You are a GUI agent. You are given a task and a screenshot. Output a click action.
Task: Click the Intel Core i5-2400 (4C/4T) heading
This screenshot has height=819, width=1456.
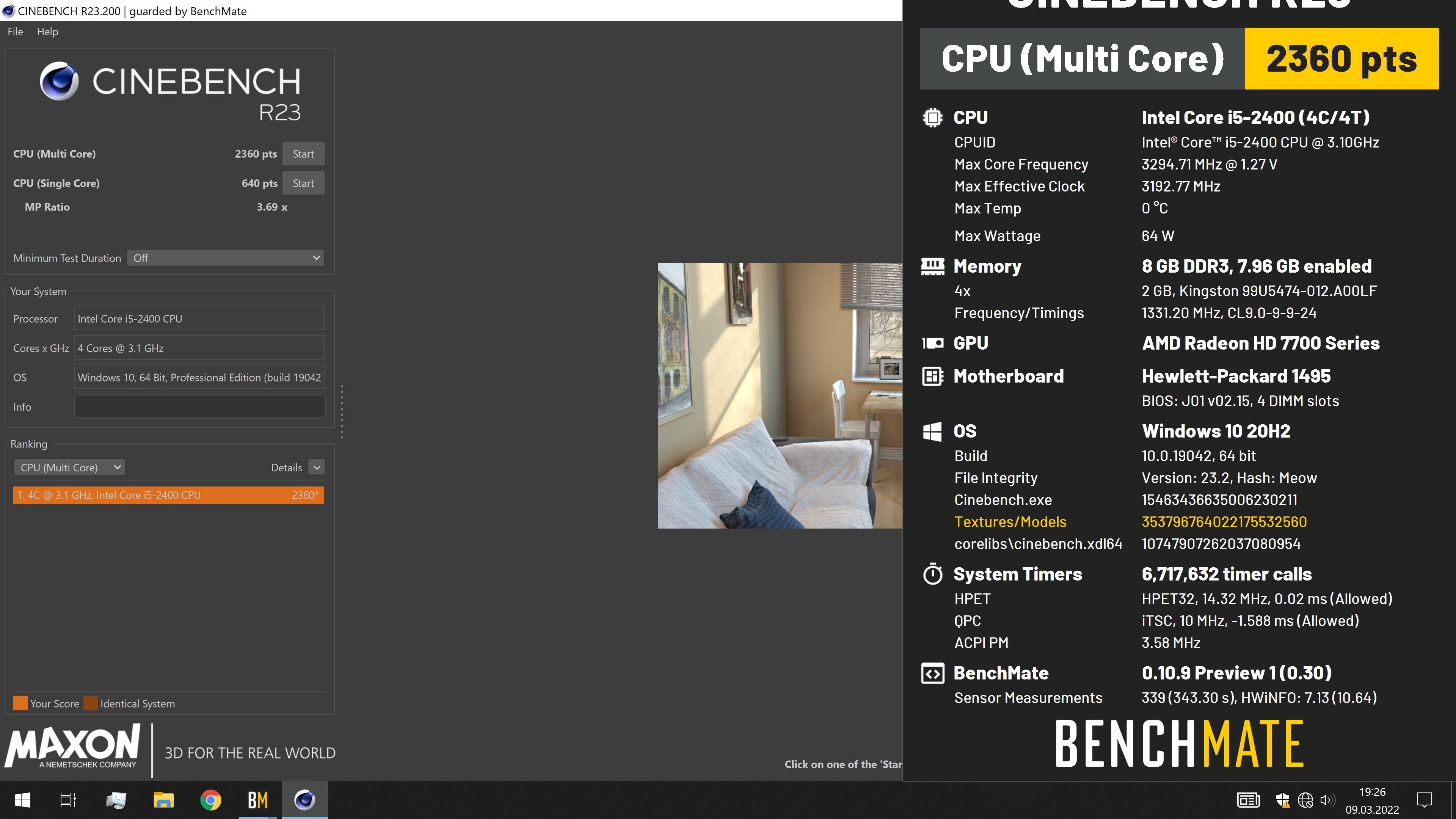tap(1255, 118)
